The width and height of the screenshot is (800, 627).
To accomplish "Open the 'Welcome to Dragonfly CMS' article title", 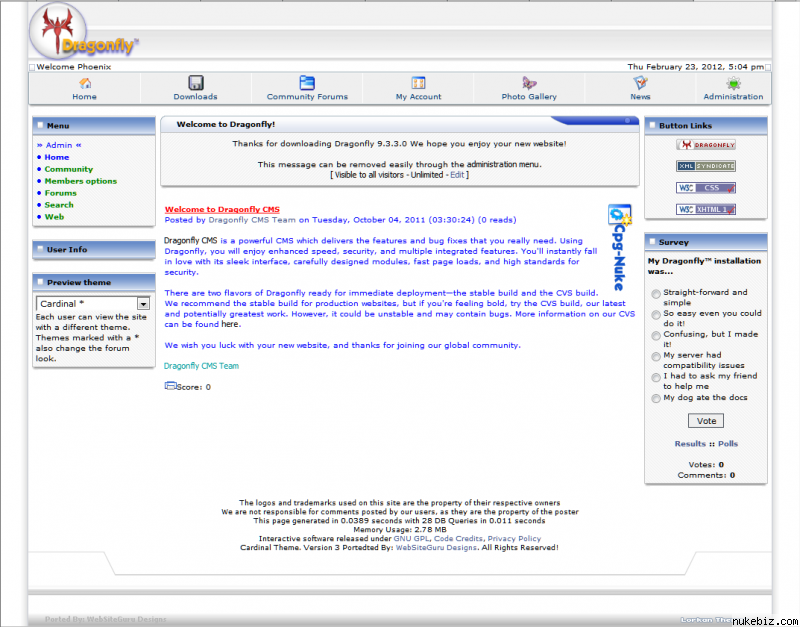I will coord(222,209).
